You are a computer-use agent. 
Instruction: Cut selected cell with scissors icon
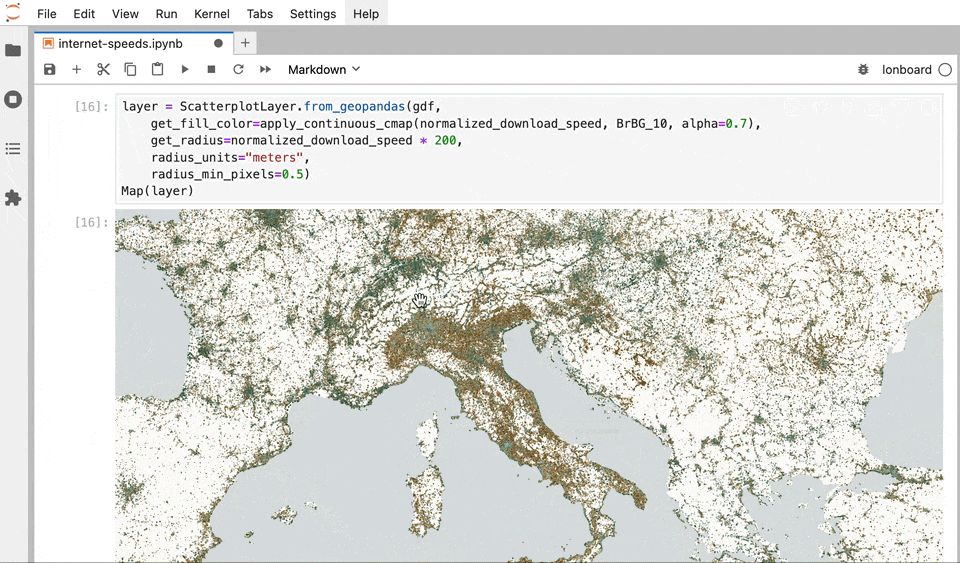coord(103,70)
